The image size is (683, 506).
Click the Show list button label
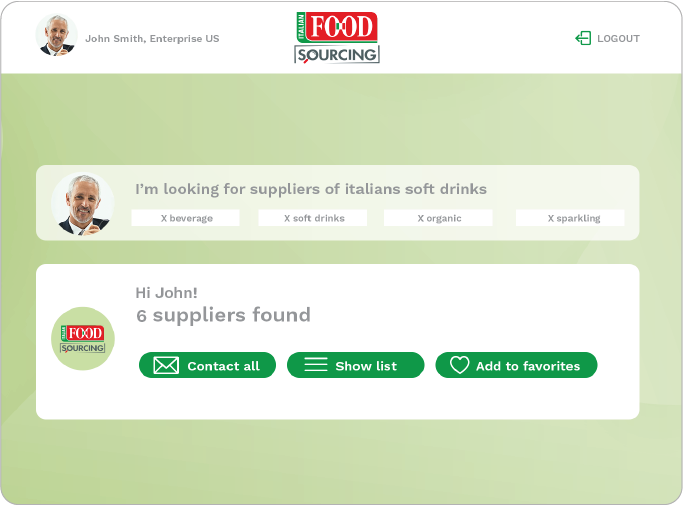[x=366, y=366]
